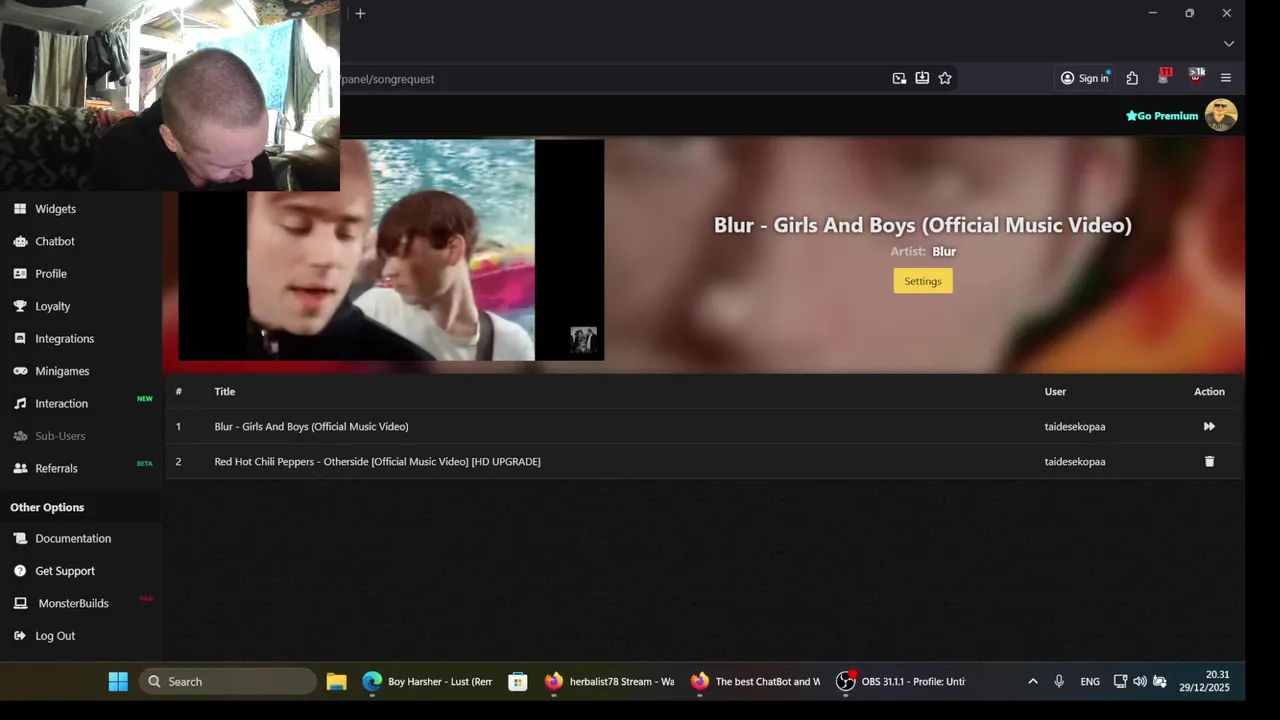
Task: Bookmark this page with star icon
Action: point(945,78)
